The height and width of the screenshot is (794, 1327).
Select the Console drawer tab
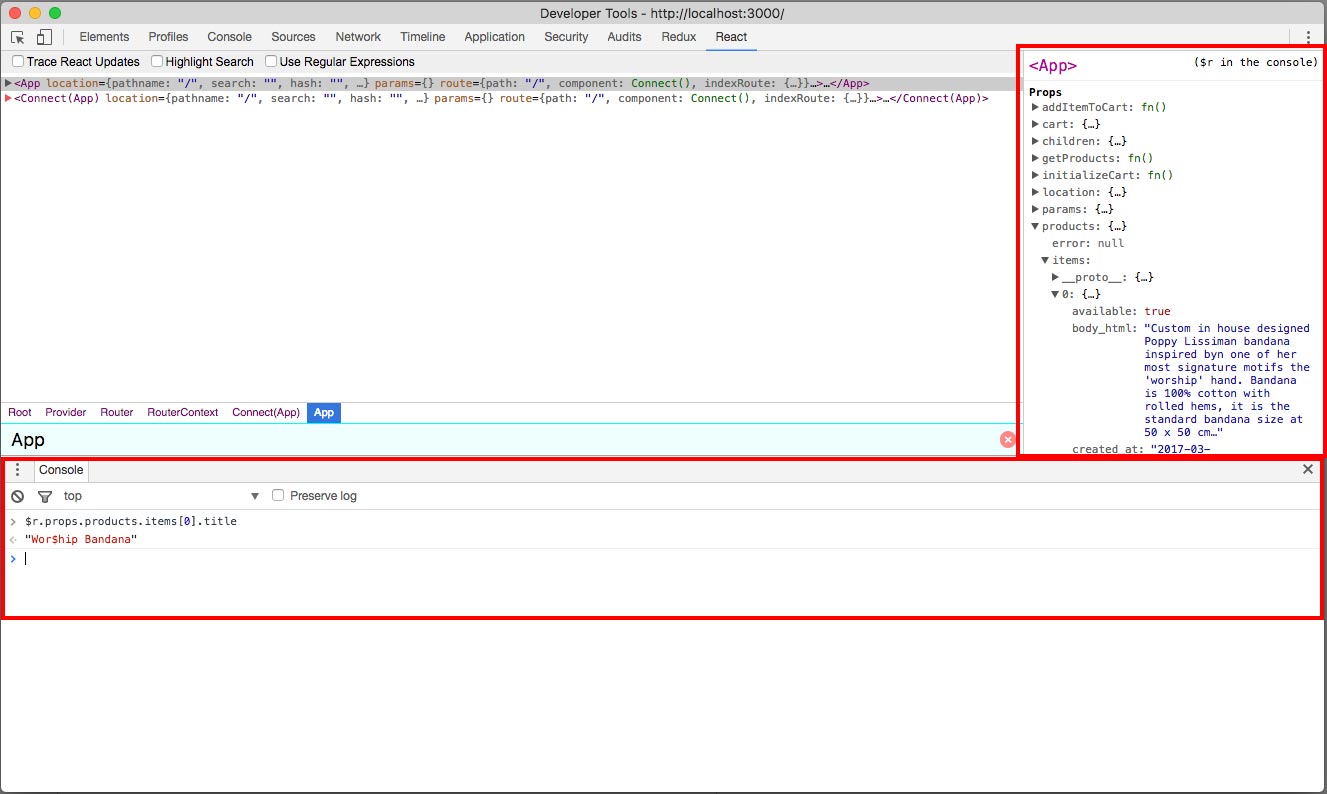coord(61,470)
